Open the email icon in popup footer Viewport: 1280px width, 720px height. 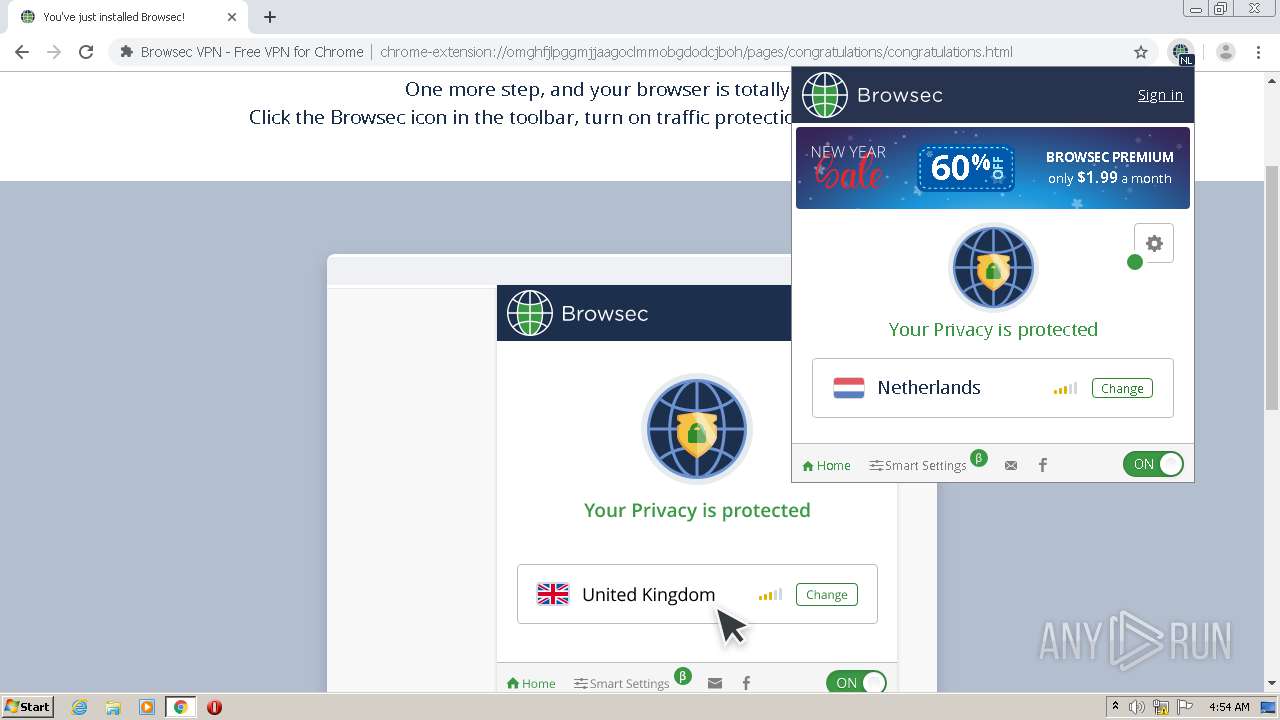coord(1011,465)
